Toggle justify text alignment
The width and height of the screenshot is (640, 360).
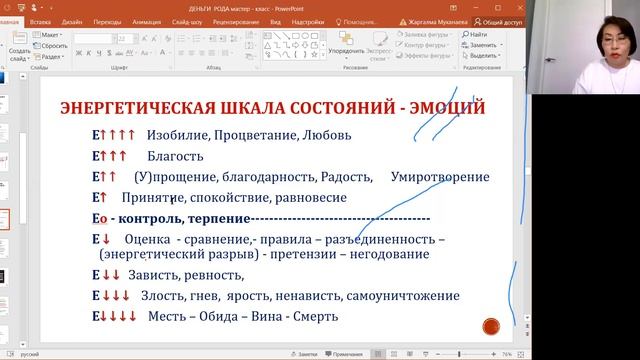click(212, 53)
